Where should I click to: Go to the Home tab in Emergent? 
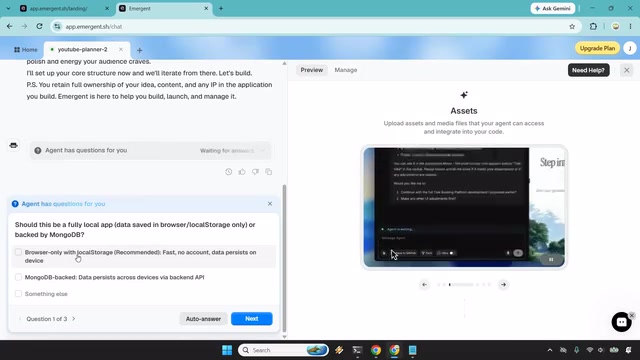point(25,49)
